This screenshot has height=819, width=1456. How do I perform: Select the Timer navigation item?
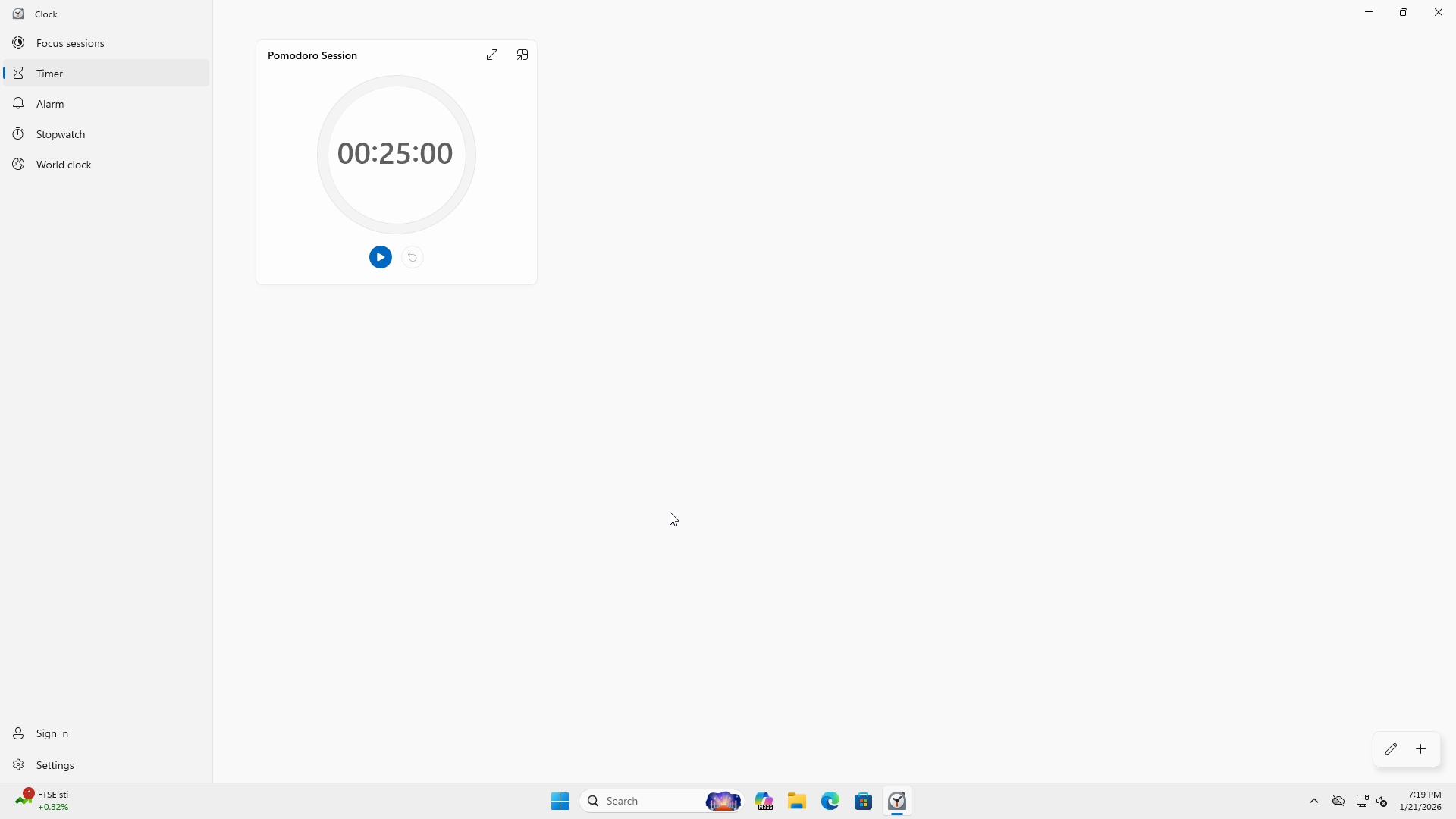pos(49,74)
